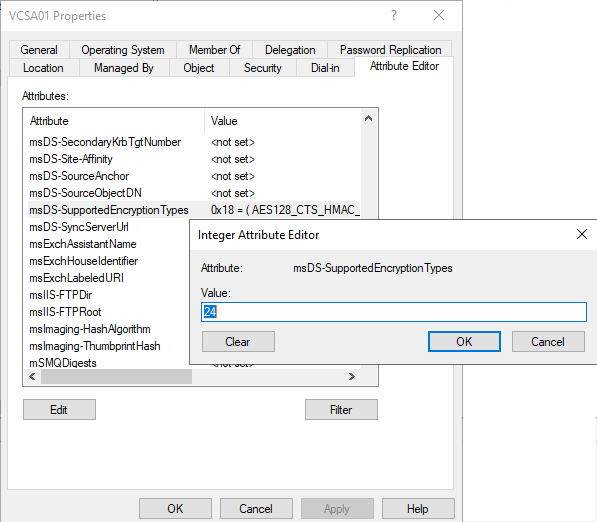Switch to the General tab
Image resolution: width=597 pixels, height=522 pixels.
point(39,50)
